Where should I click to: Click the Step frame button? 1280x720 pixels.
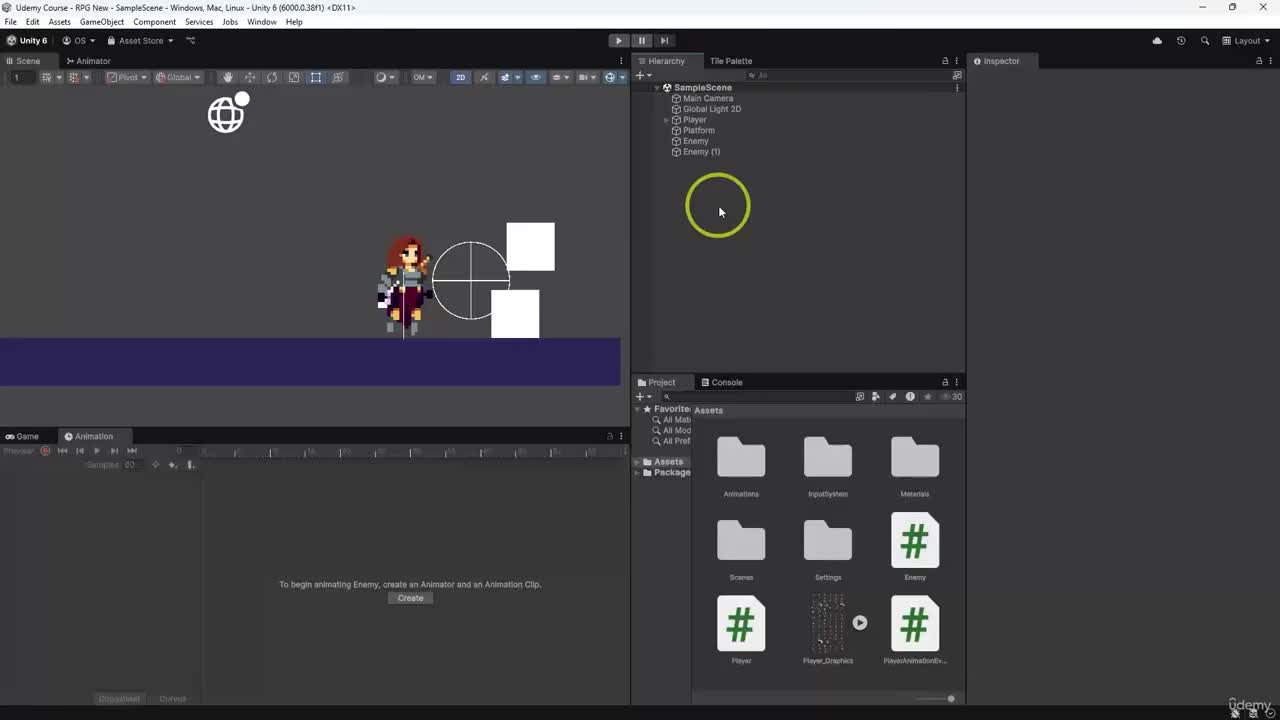pos(664,41)
